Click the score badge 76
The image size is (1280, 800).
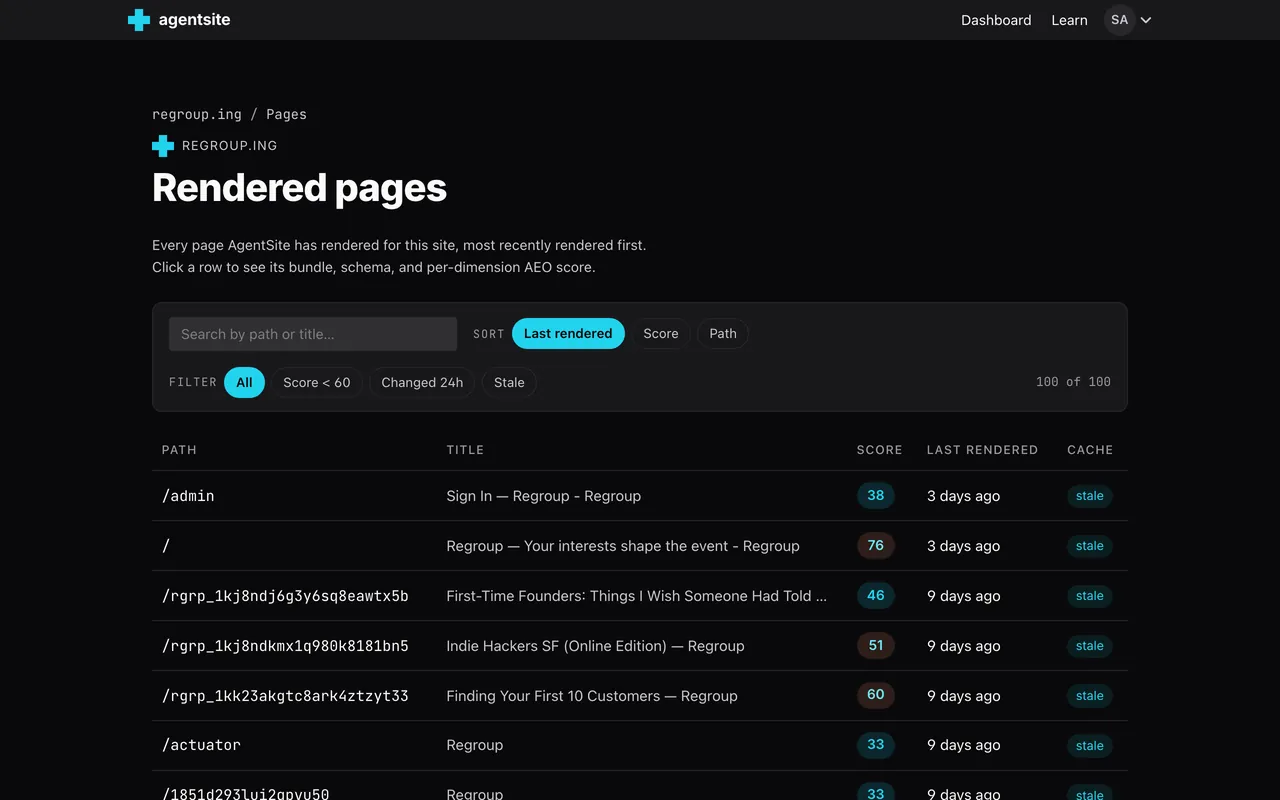coord(876,545)
